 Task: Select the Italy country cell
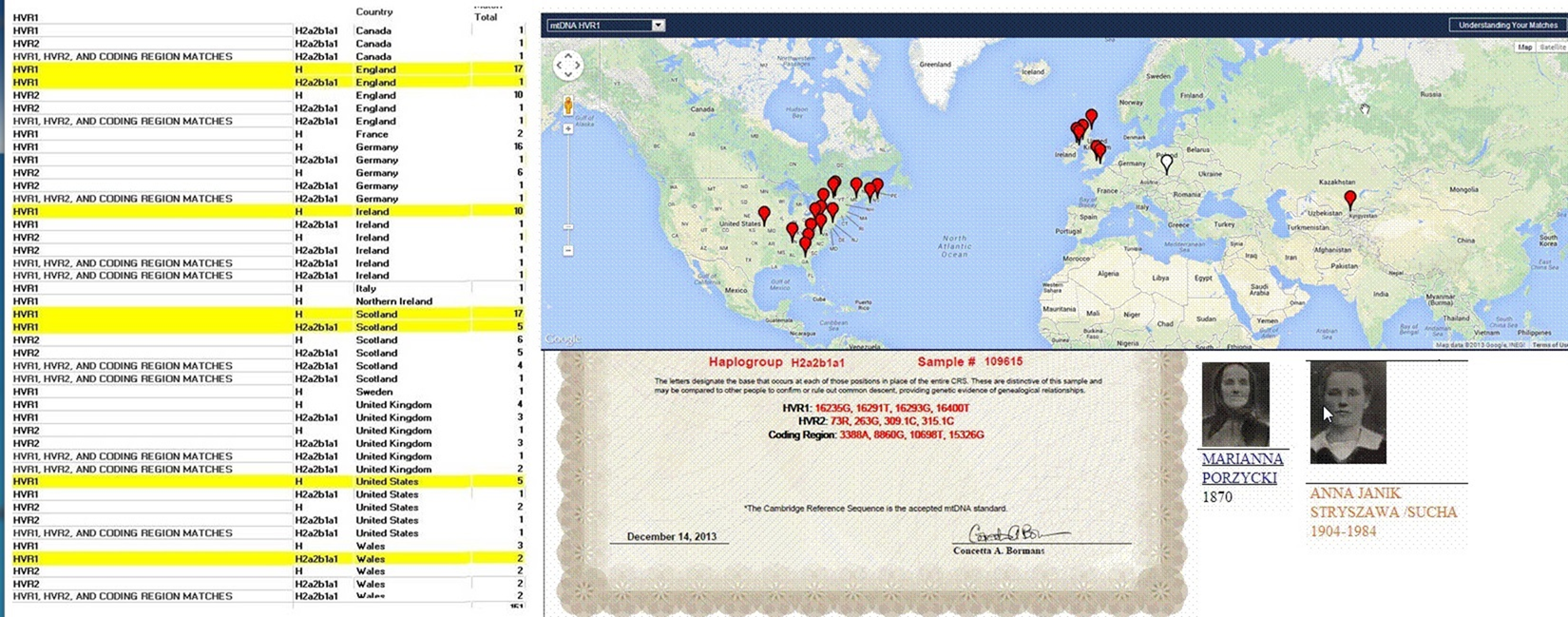point(366,288)
